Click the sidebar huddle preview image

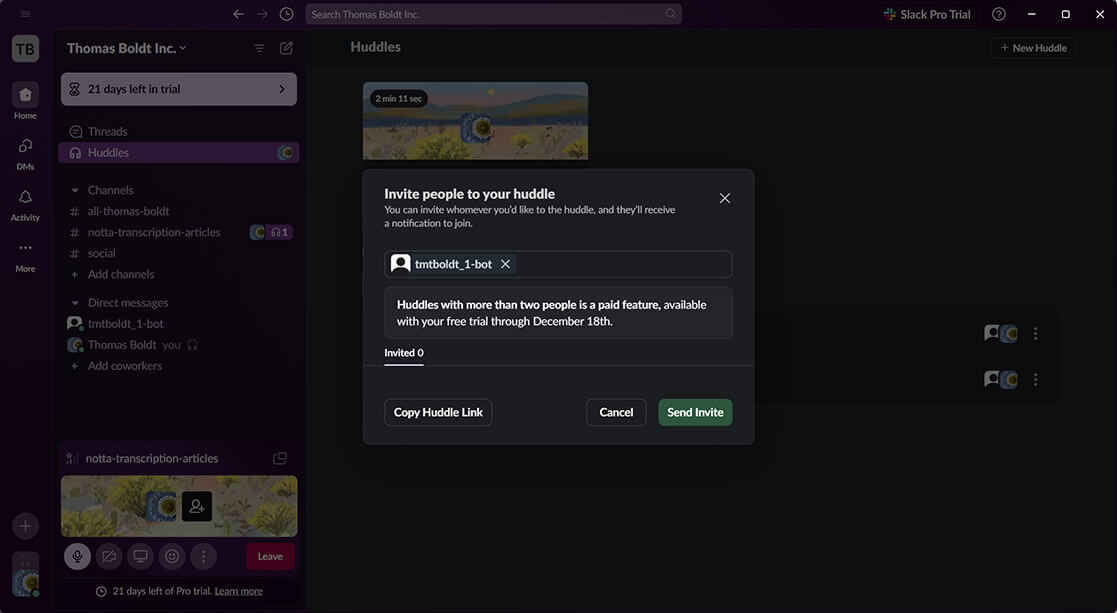[x=179, y=506]
